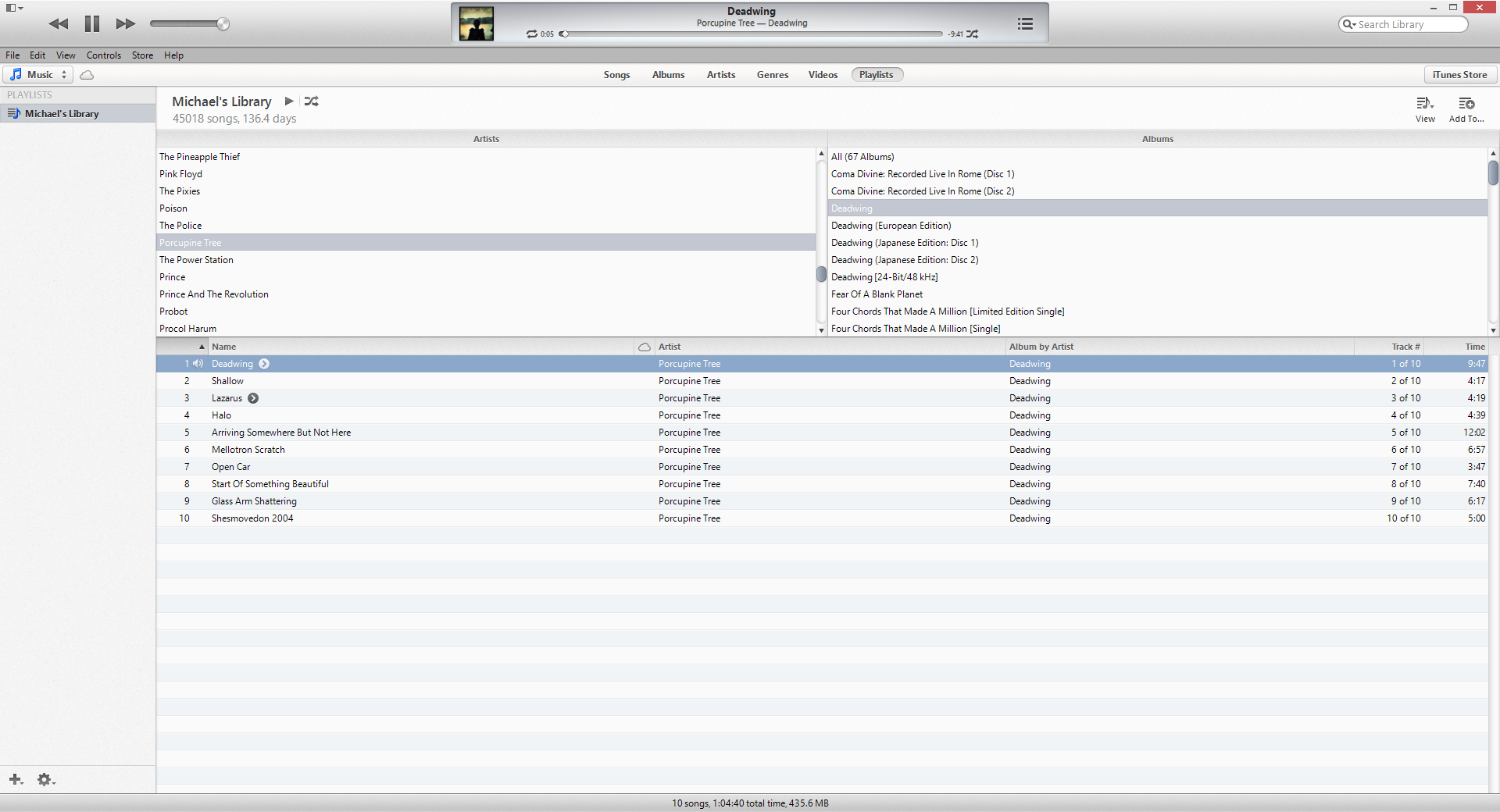Open the Store menu

point(142,55)
